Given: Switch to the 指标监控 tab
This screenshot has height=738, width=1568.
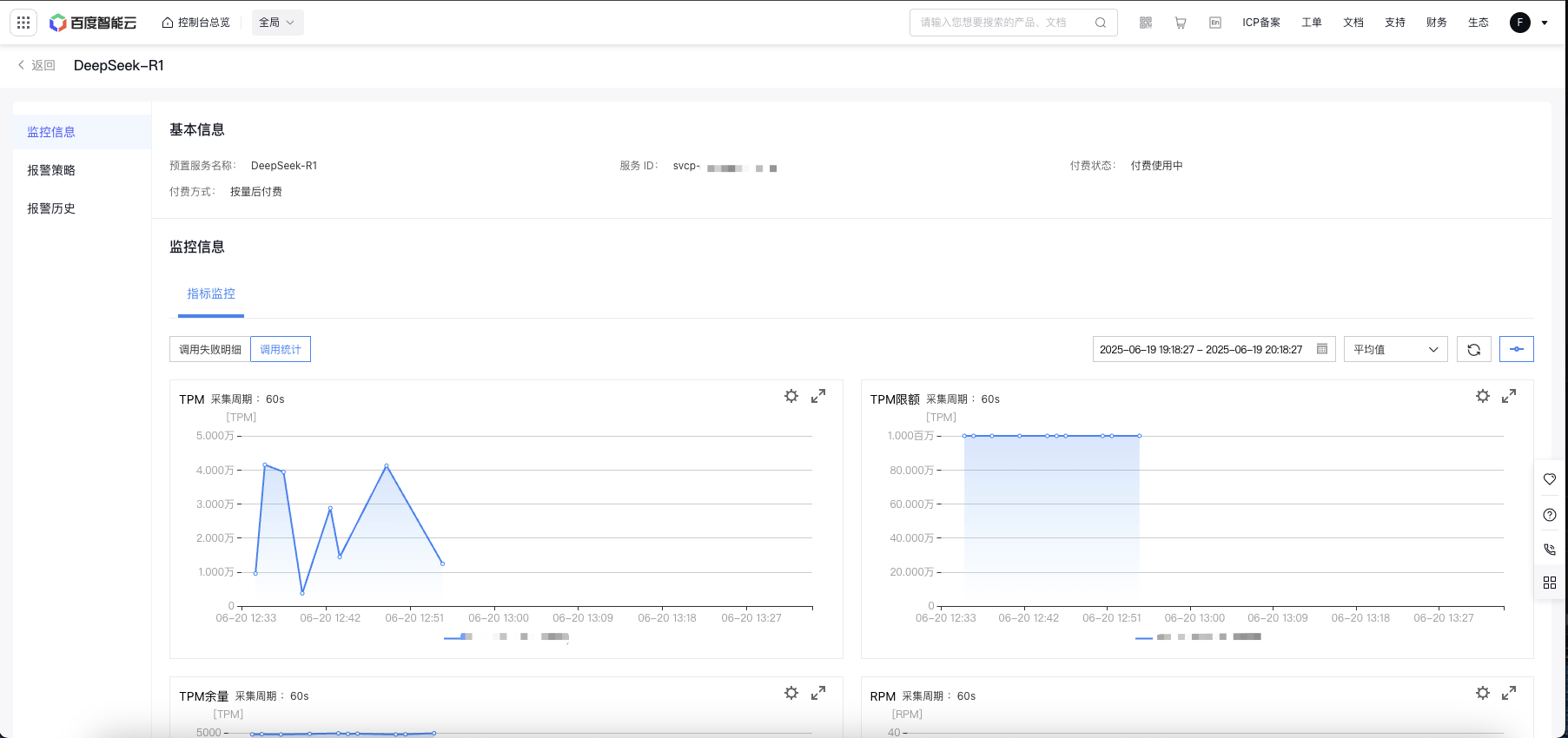Looking at the screenshot, I should coord(211,293).
